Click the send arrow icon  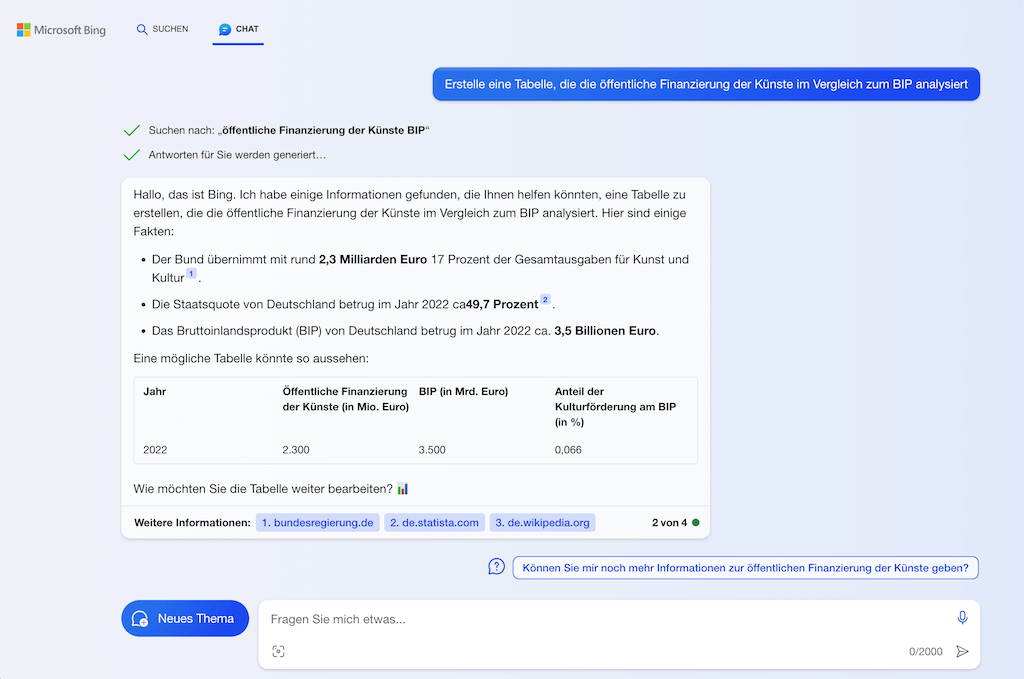tap(962, 651)
